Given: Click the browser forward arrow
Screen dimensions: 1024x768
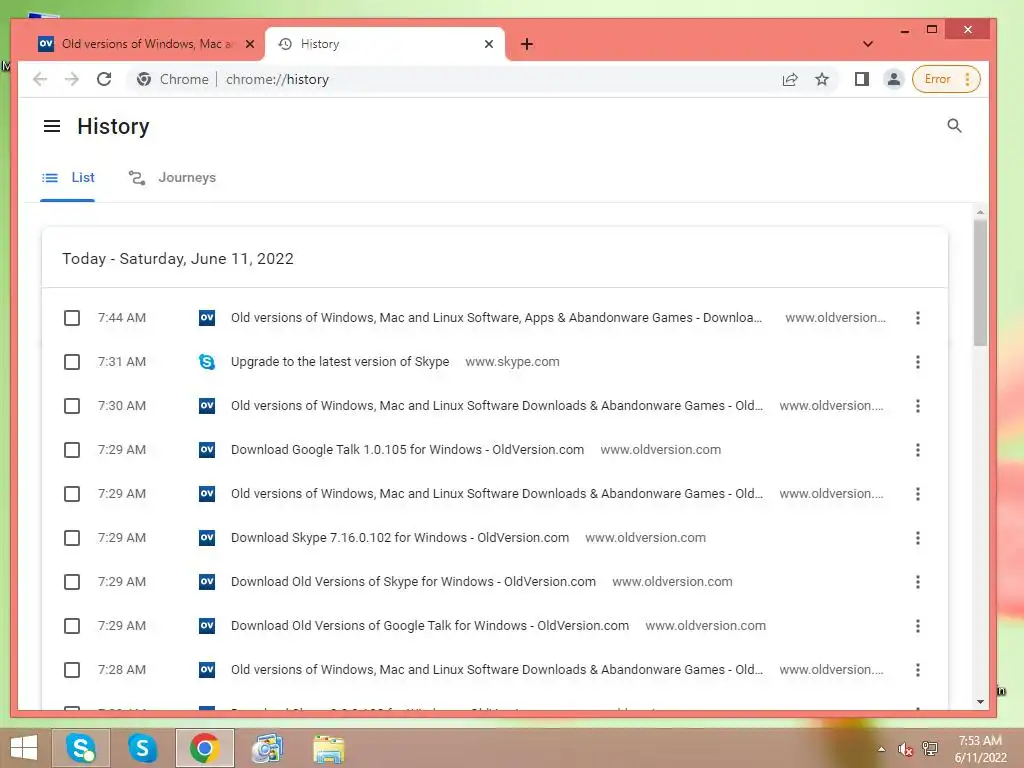Looking at the screenshot, I should coord(72,79).
